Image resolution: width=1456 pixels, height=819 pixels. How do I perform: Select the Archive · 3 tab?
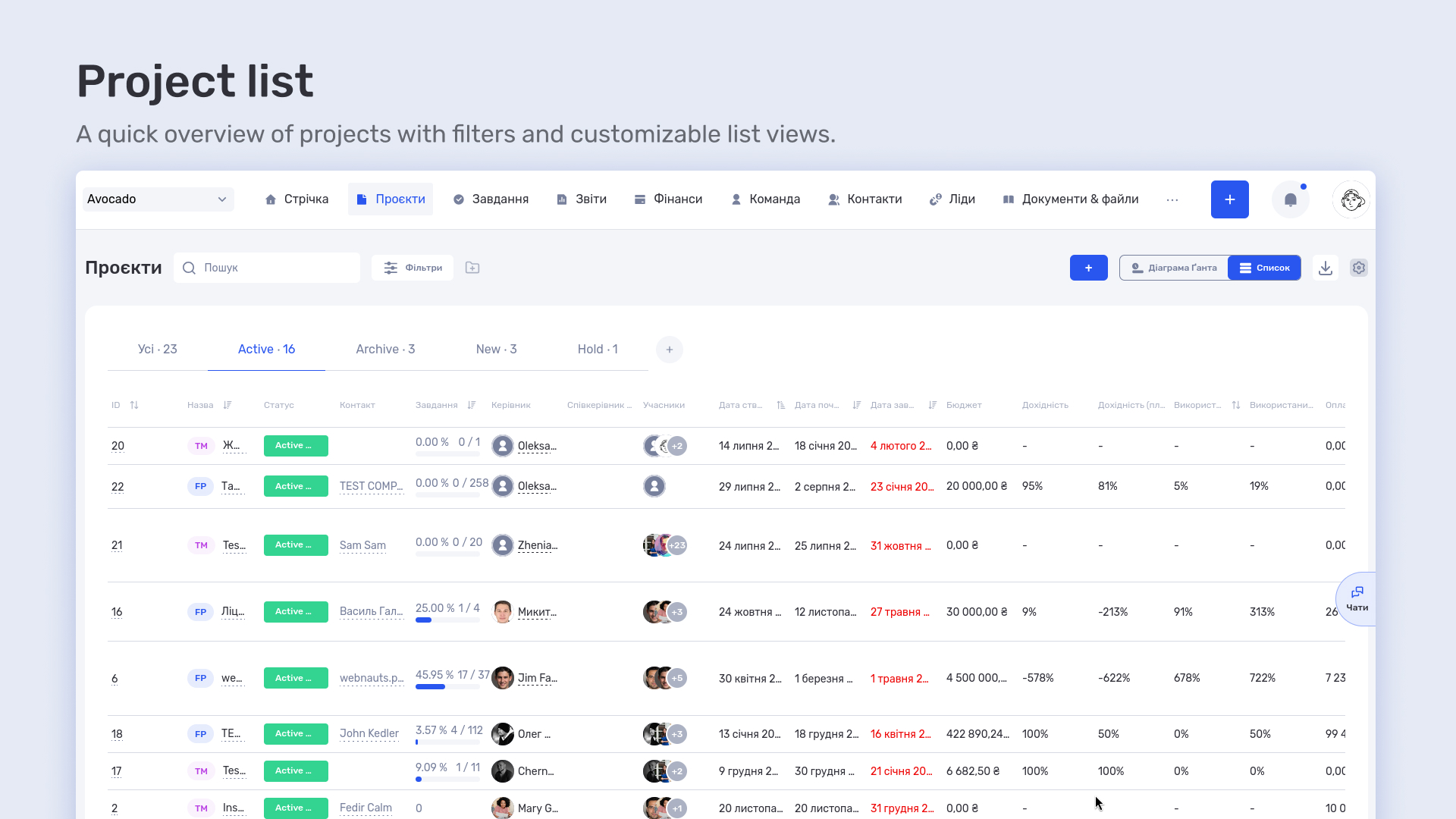(x=385, y=350)
